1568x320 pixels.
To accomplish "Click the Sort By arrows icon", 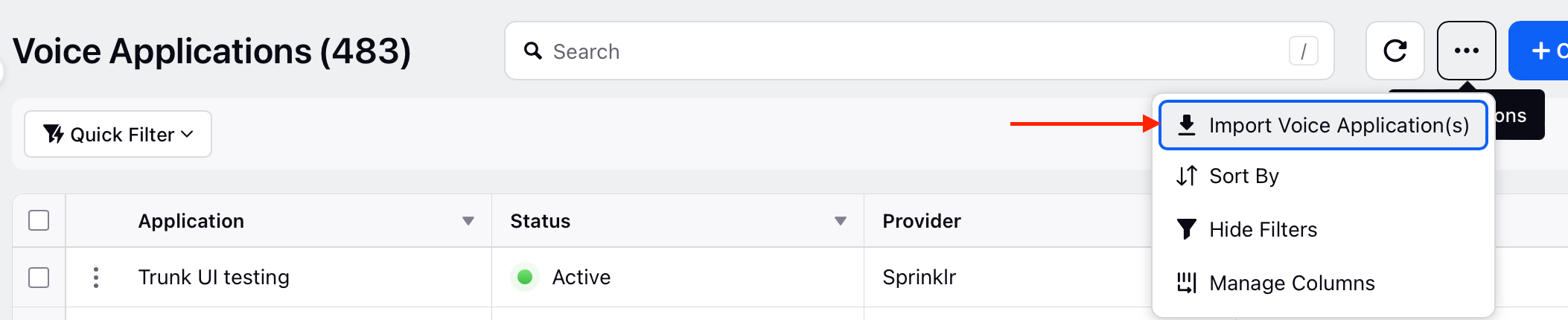I will point(1187,176).
